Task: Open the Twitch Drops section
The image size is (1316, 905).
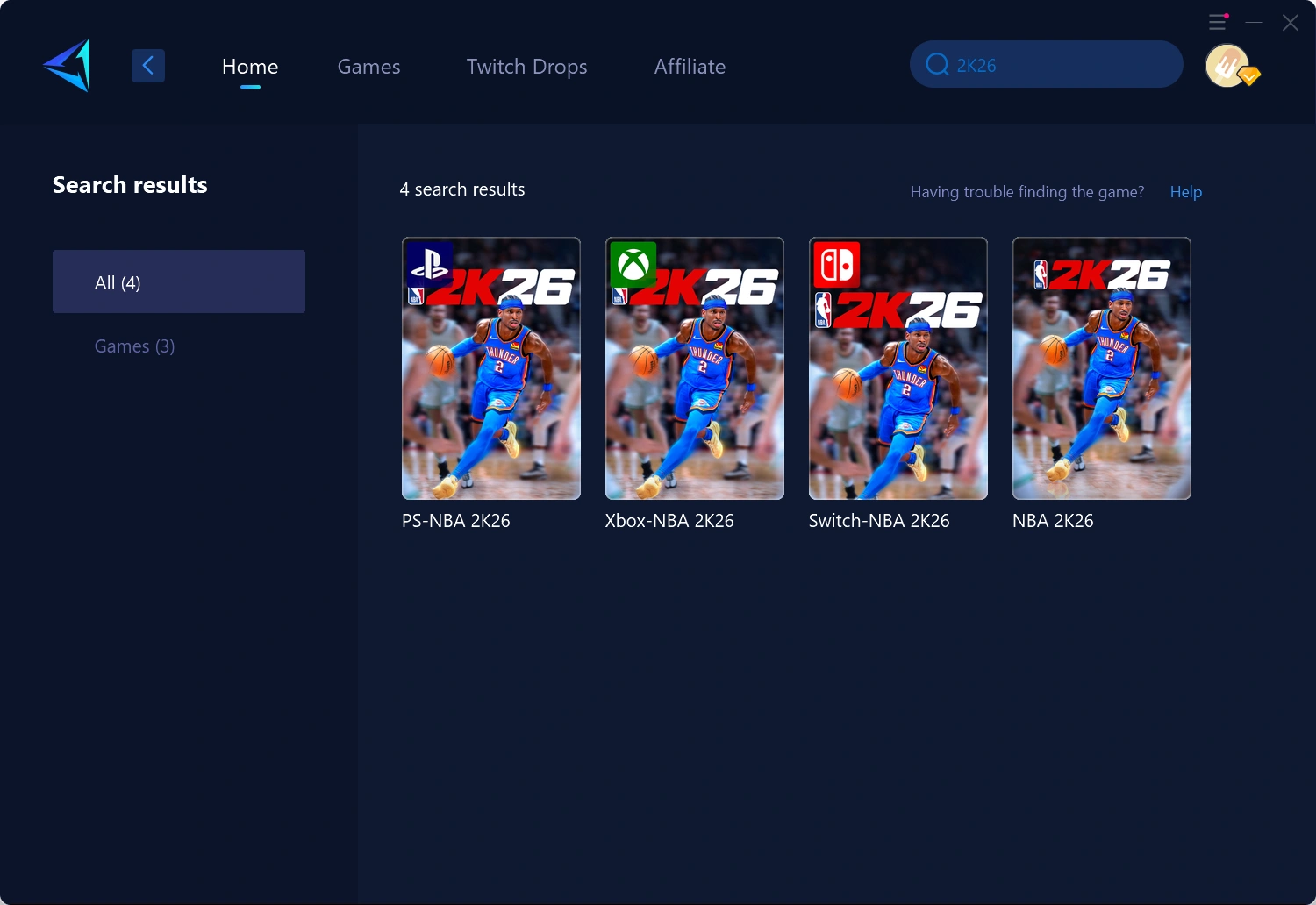Action: 526,67
